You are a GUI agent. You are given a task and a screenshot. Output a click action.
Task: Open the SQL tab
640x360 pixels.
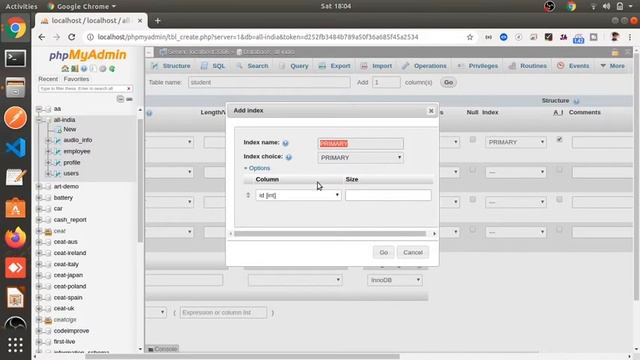click(213, 66)
